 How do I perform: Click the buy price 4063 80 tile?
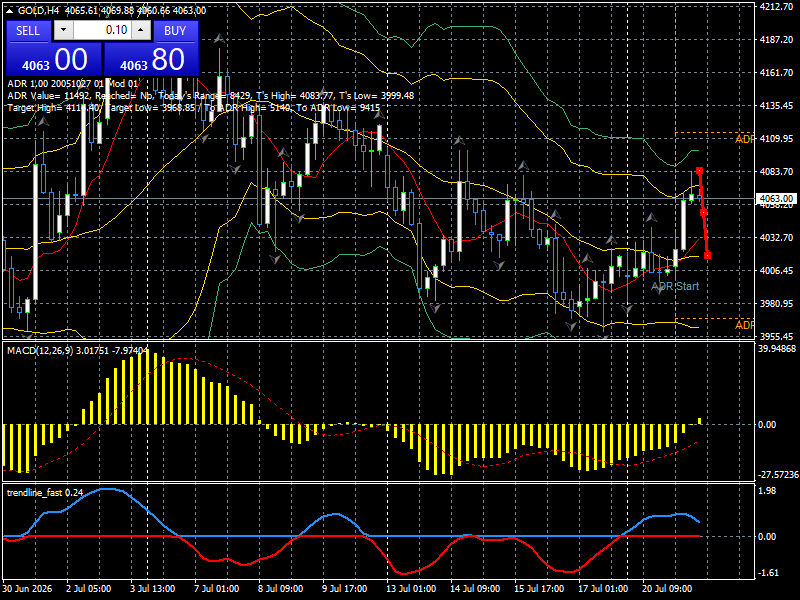click(151, 59)
